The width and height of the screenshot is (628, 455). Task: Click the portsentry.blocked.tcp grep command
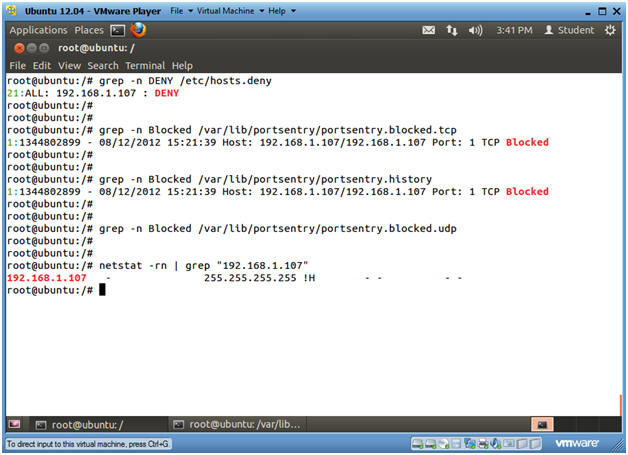click(x=278, y=130)
